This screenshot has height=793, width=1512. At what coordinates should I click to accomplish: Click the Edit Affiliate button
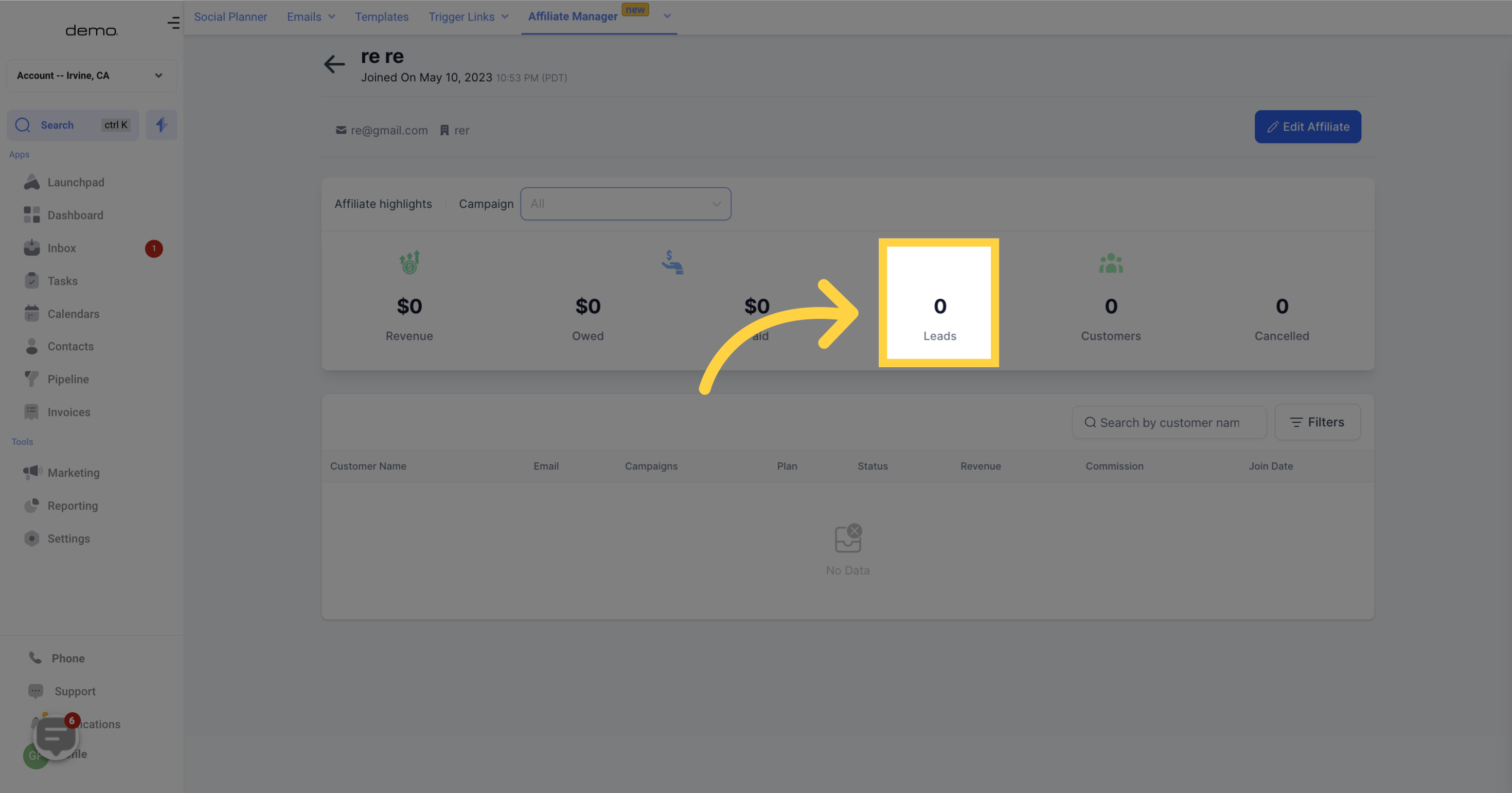[x=1308, y=127]
